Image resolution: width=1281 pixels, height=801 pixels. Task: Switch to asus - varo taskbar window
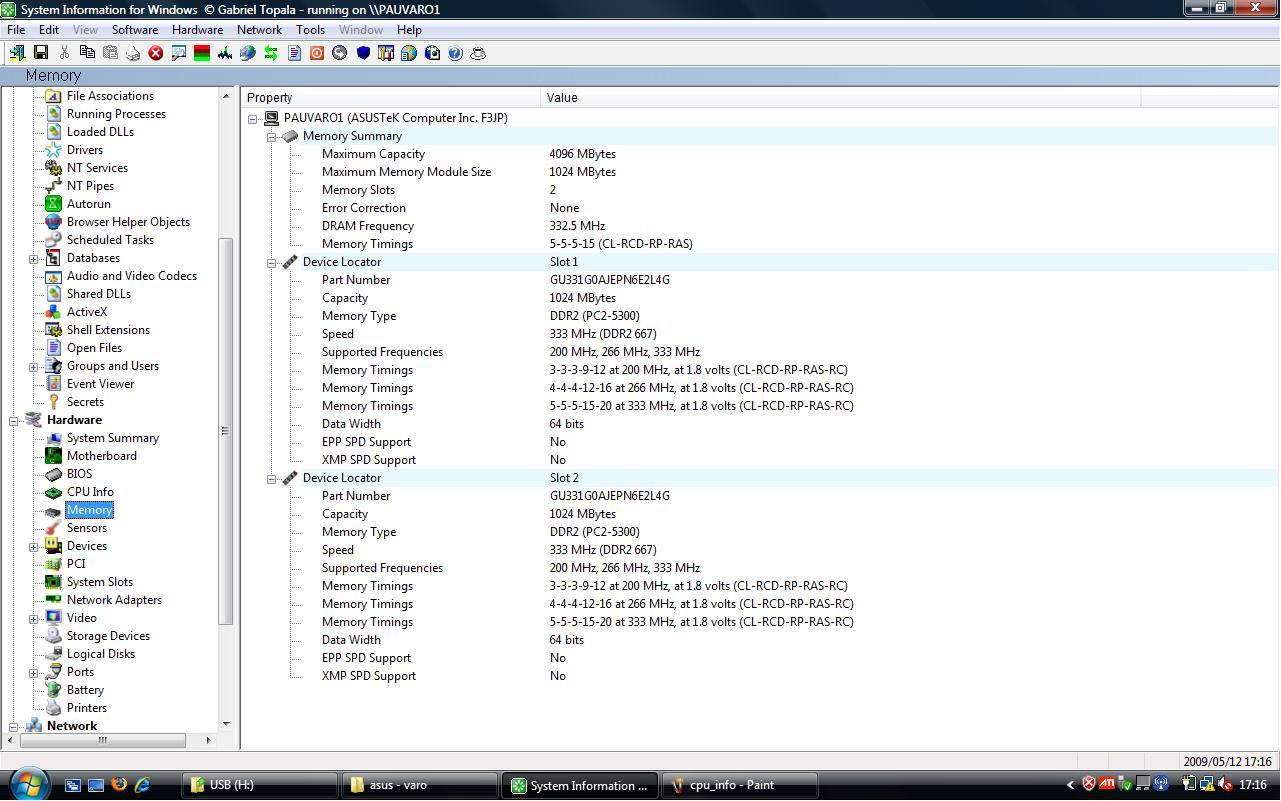(420, 785)
